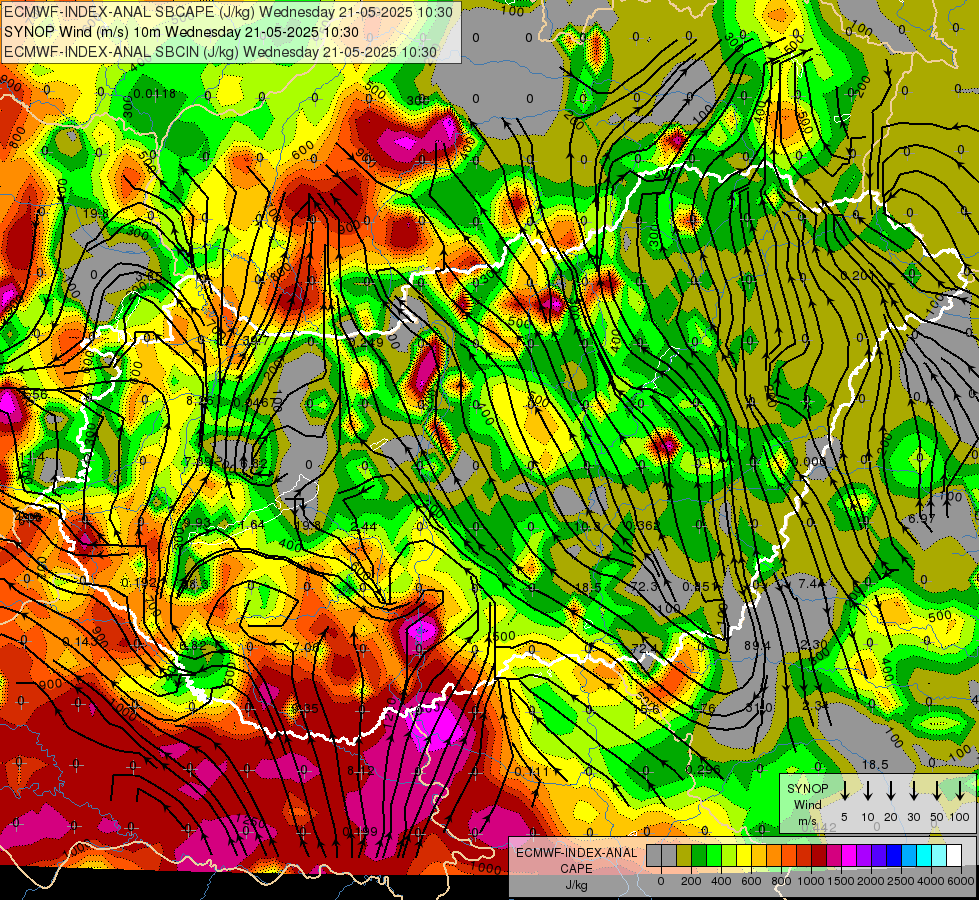979x900 pixels.
Task: Click the '10.3' value on the map
Action: (588, 527)
